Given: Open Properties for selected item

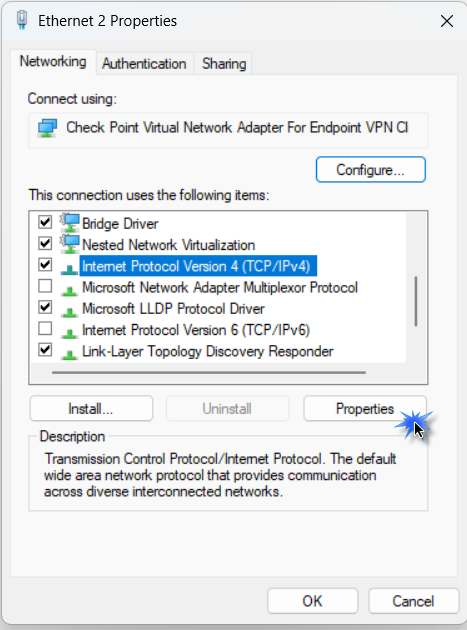Looking at the screenshot, I should [x=365, y=409].
